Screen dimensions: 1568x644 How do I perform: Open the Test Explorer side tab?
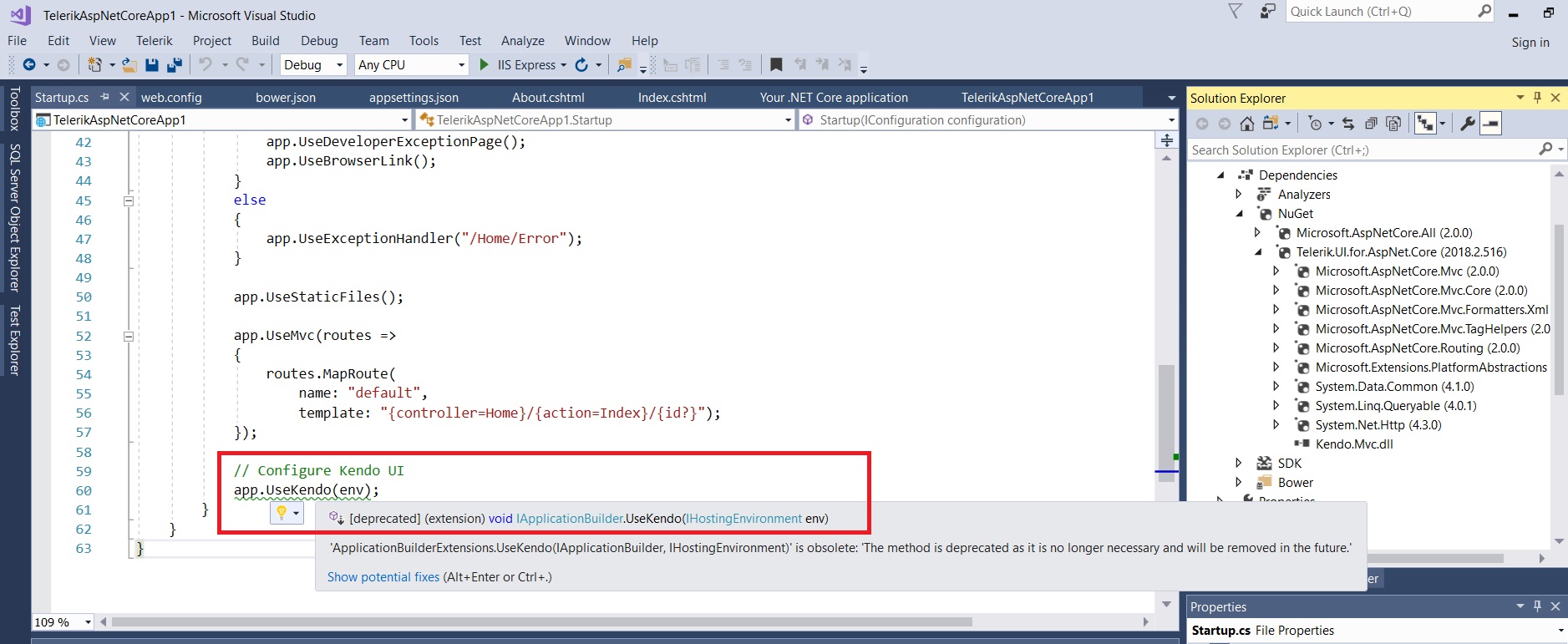pyautogui.click(x=14, y=340)
